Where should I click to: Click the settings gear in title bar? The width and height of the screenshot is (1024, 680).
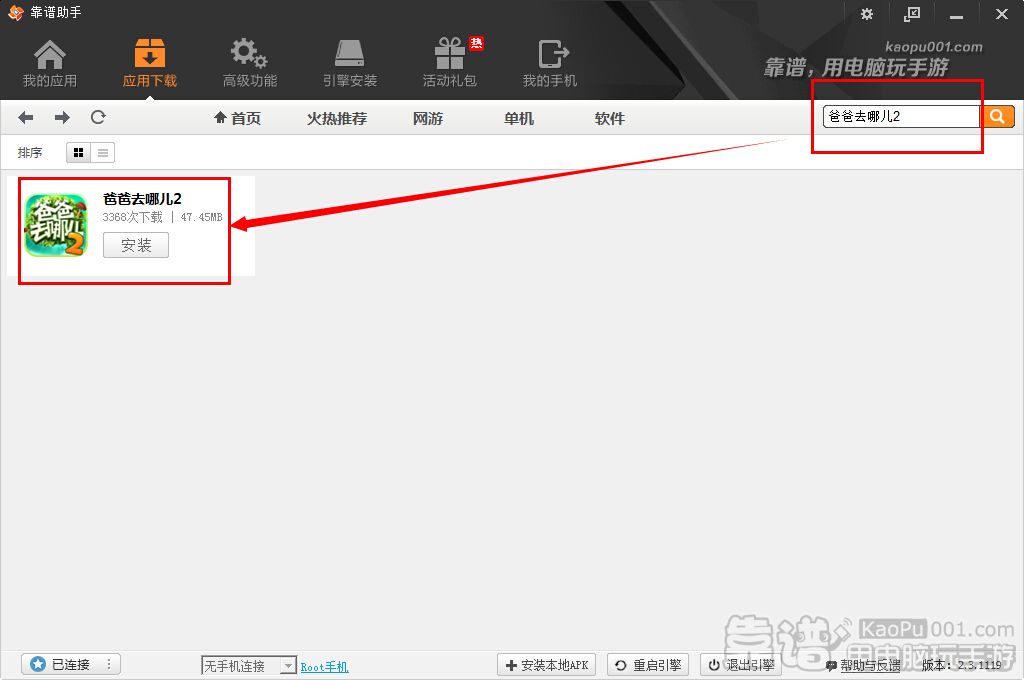[x=867, y=14]
